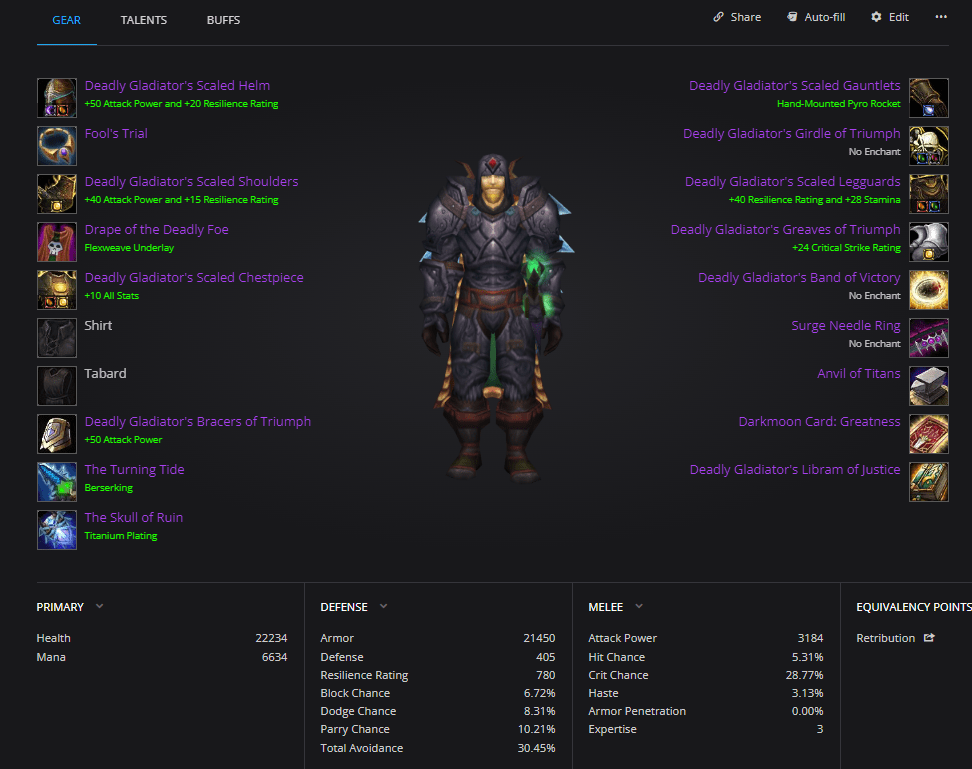972x769 pixels.
Task: Click the Anvil of Titans trinket icon
Action: tap(929, 385)
